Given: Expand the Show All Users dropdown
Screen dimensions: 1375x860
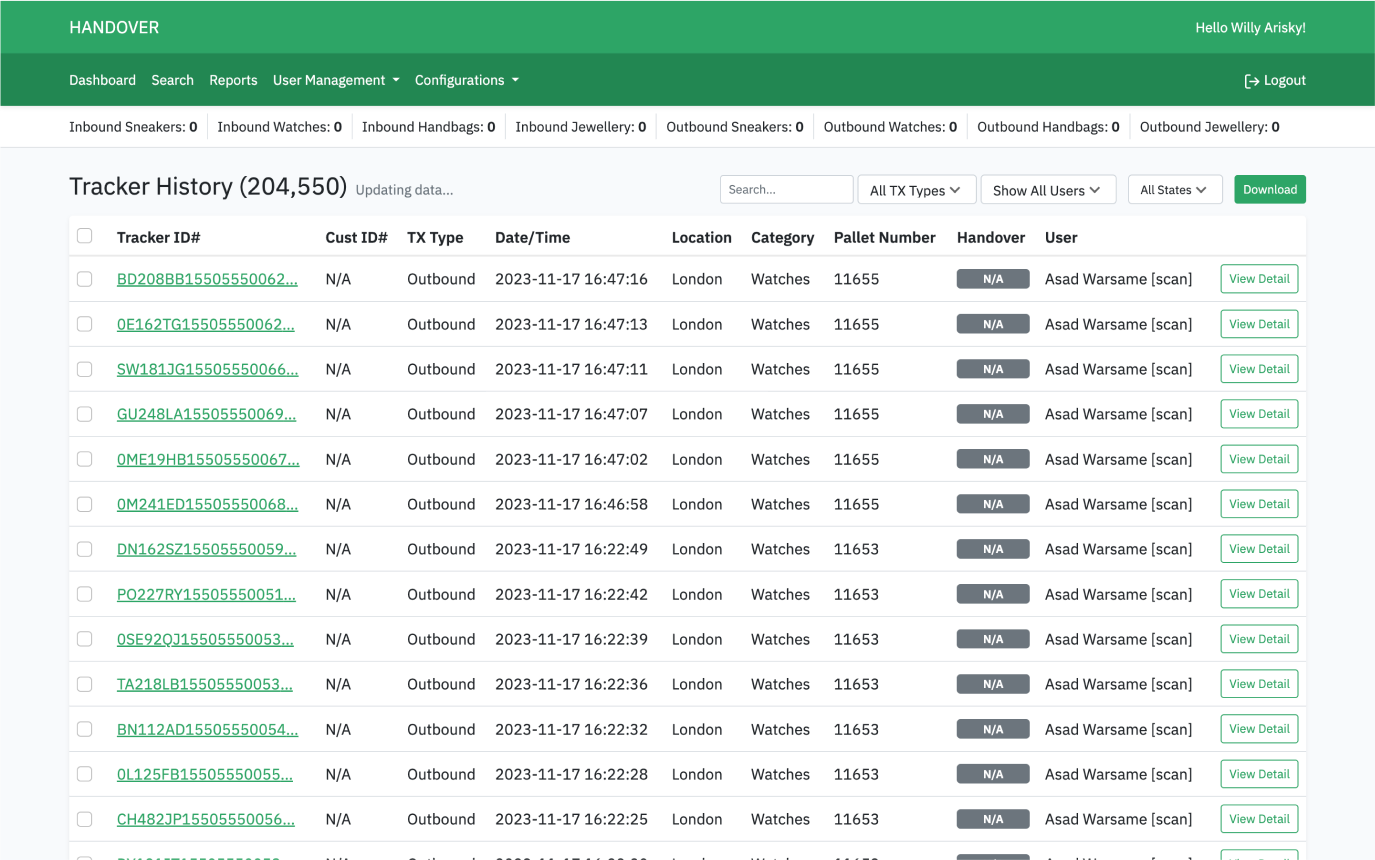Looking at the screenshot, I should tap(1047, 190).
